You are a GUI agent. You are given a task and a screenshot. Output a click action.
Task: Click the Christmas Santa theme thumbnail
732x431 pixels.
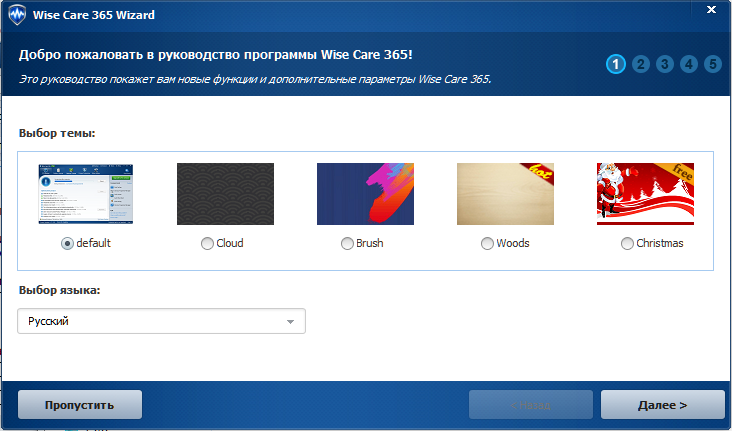[x=646, y=194]
